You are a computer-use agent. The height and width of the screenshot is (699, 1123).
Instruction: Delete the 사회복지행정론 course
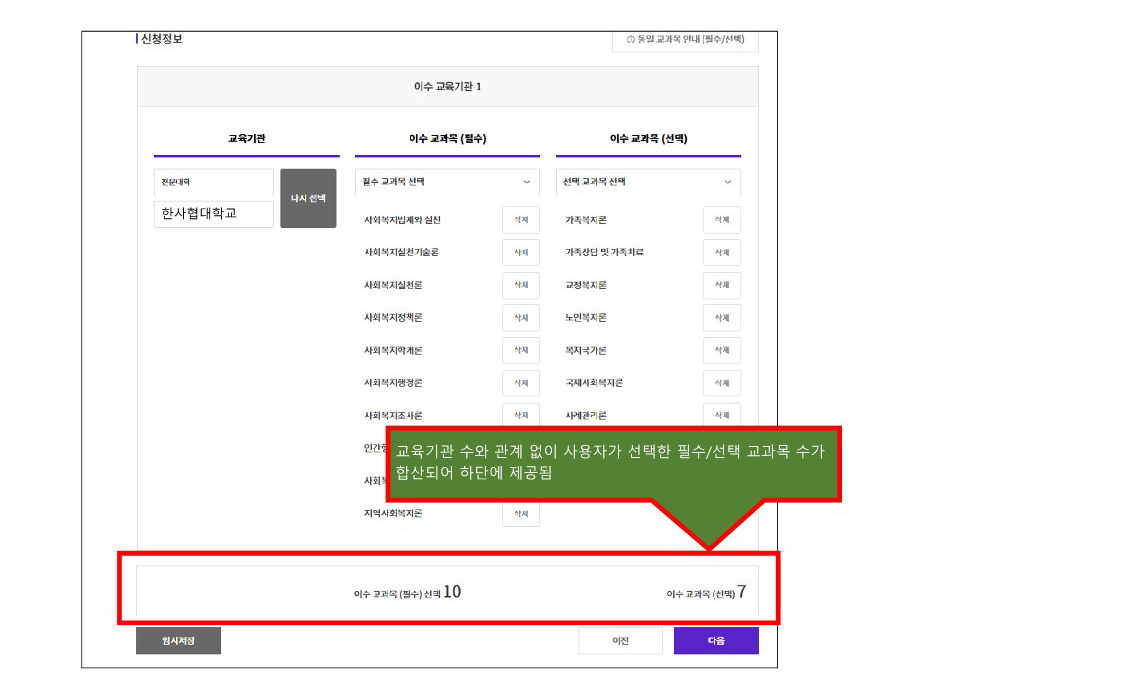point(521,383)
